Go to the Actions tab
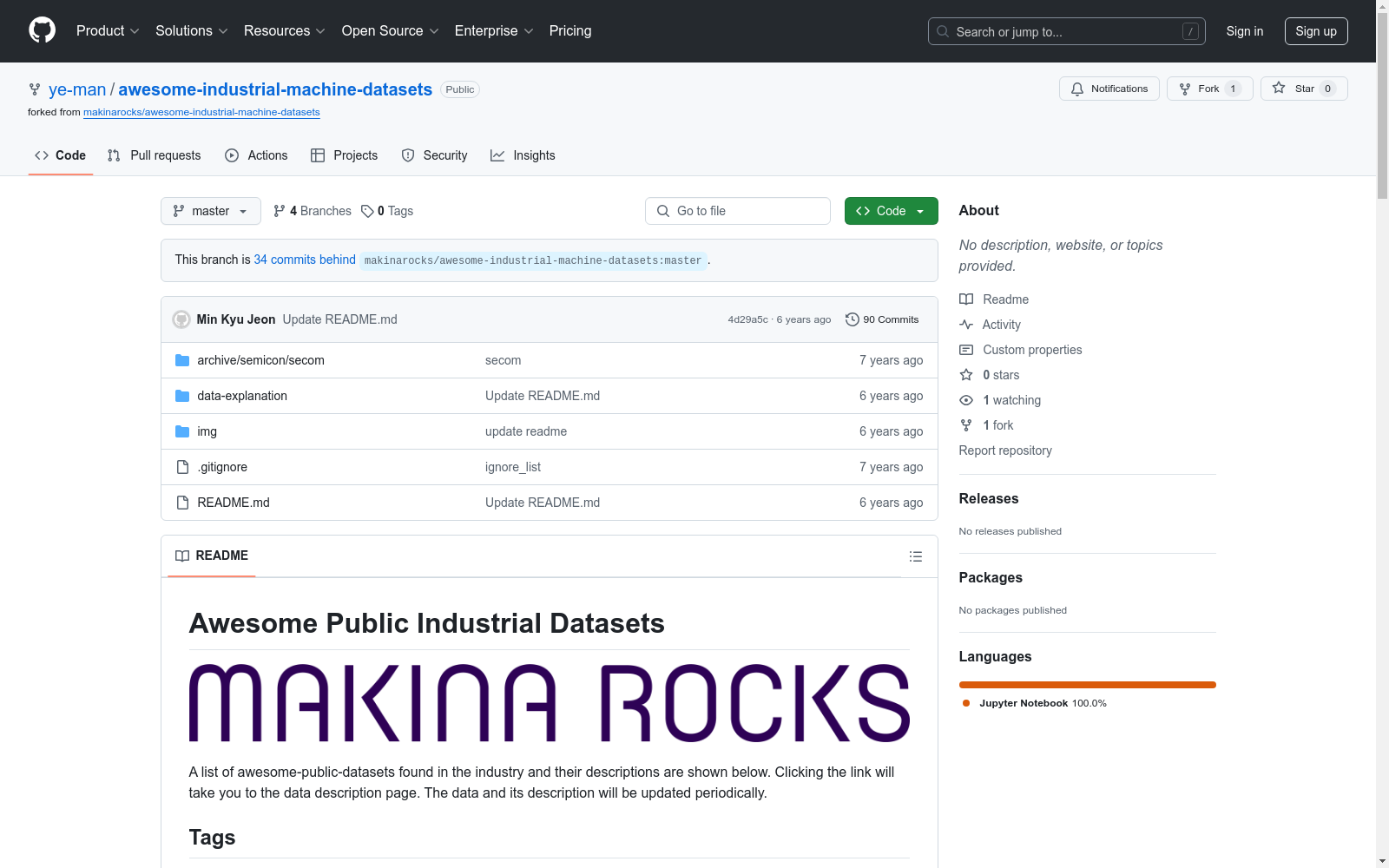This screenshot has width=1389, height=868. [256, 155]
